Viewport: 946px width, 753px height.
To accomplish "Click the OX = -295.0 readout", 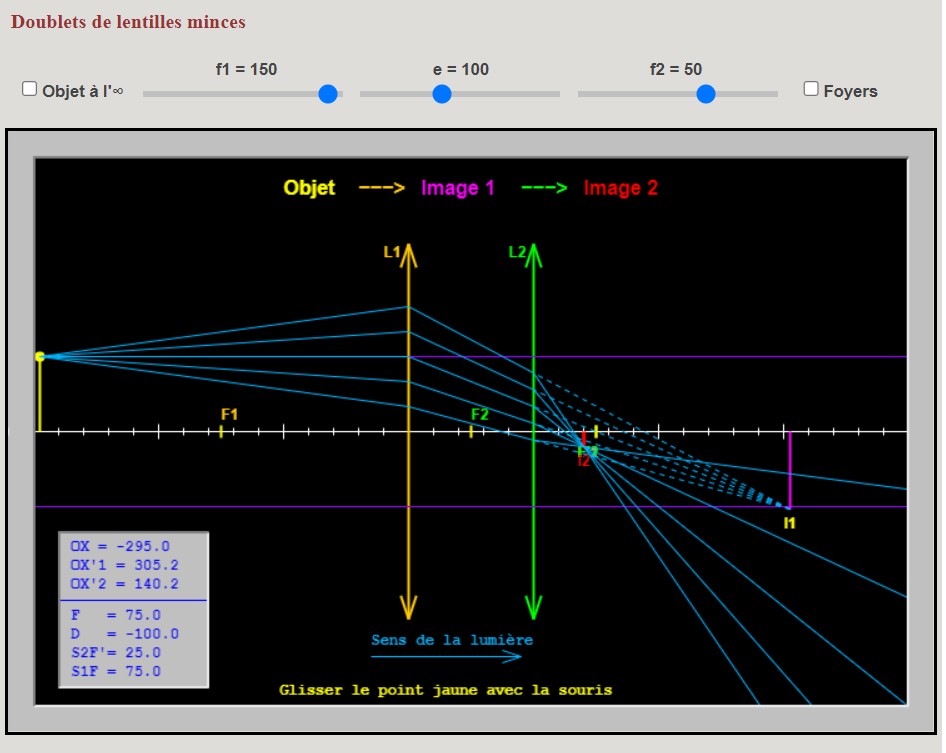I will tap(120, 546).
